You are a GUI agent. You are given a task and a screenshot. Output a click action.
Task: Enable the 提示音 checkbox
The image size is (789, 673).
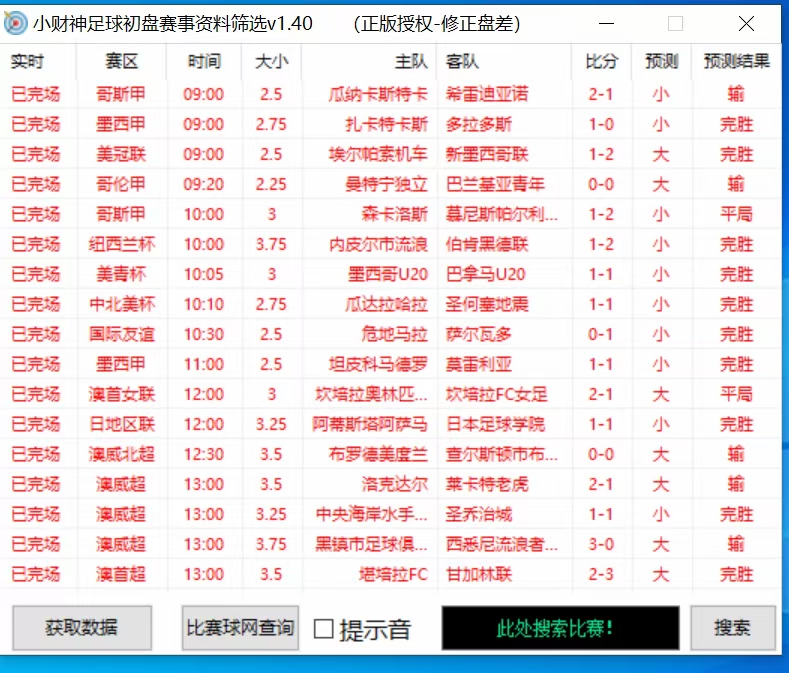pyautogui.click(x=324, y=629)
